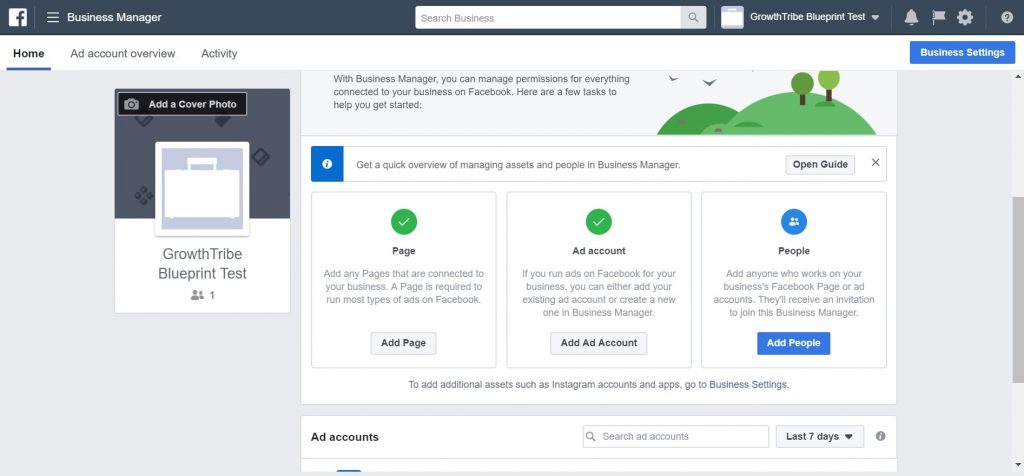Click the blue People icon
The height and width of the screenshot is (476, 1024).
[794, 222]
